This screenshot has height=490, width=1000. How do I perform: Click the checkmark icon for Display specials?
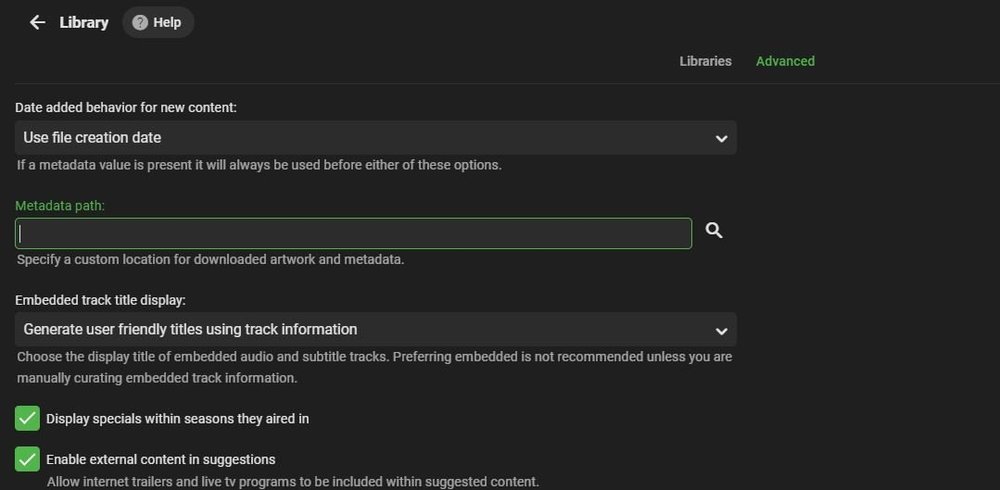(x=27, y=418)
